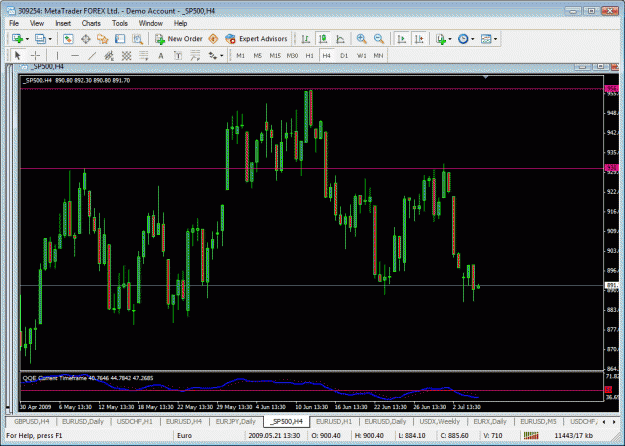625x446 pixels.
Task: Switch to the USDX,Weekly chart tab
Action: point(439,421)
